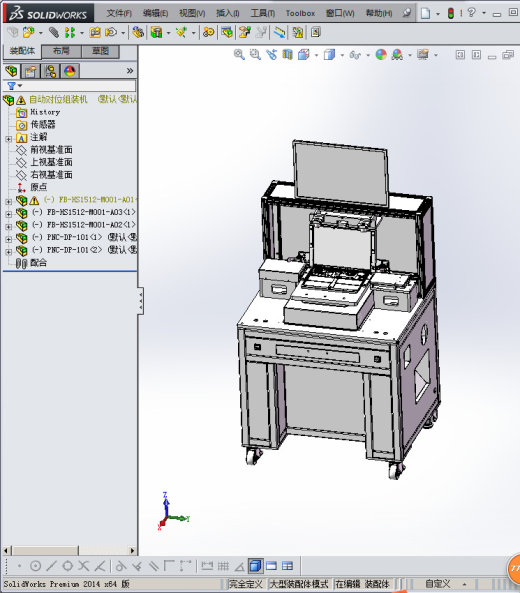Toggle shaded with edges display button
Viewport: 520px width, 593px height.
(255, 566)
